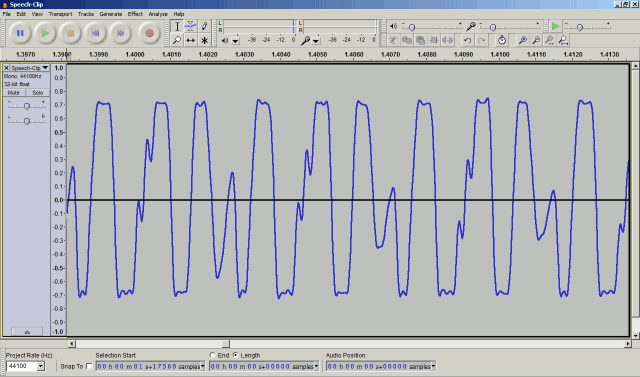640x377 pixels.
Task: Start playback with the round Play button
Action: tap(45, 33)
